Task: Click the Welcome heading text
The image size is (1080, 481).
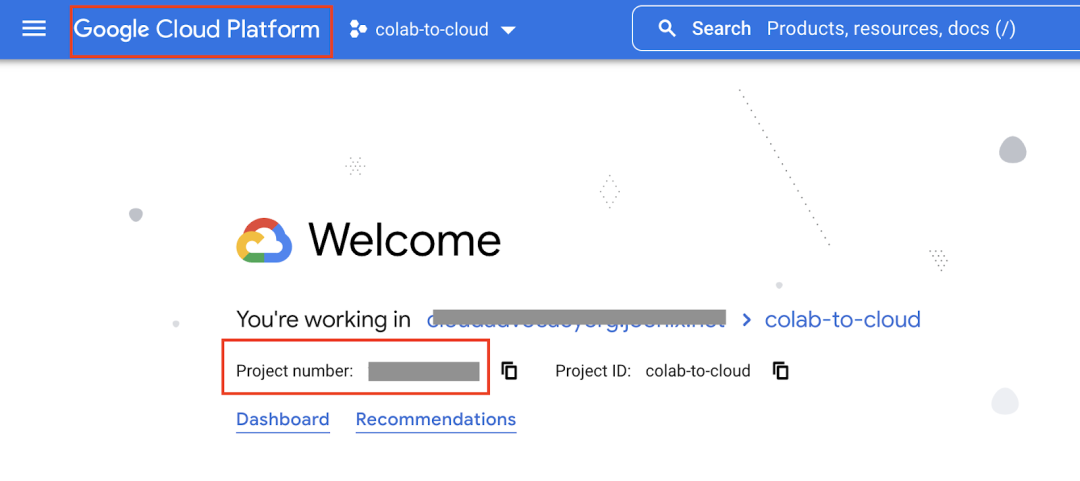Action: click(404, 241)
